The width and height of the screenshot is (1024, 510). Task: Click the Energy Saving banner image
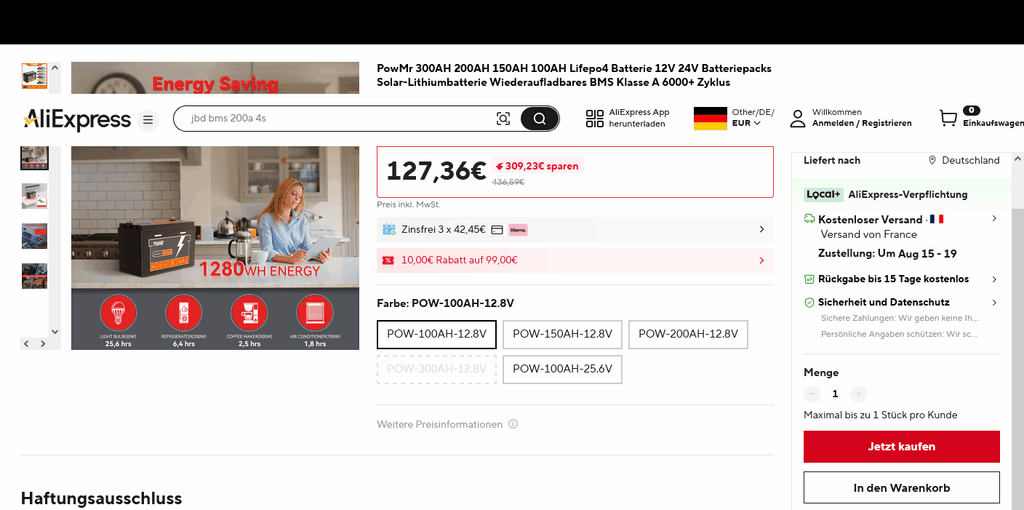(215, 78)
